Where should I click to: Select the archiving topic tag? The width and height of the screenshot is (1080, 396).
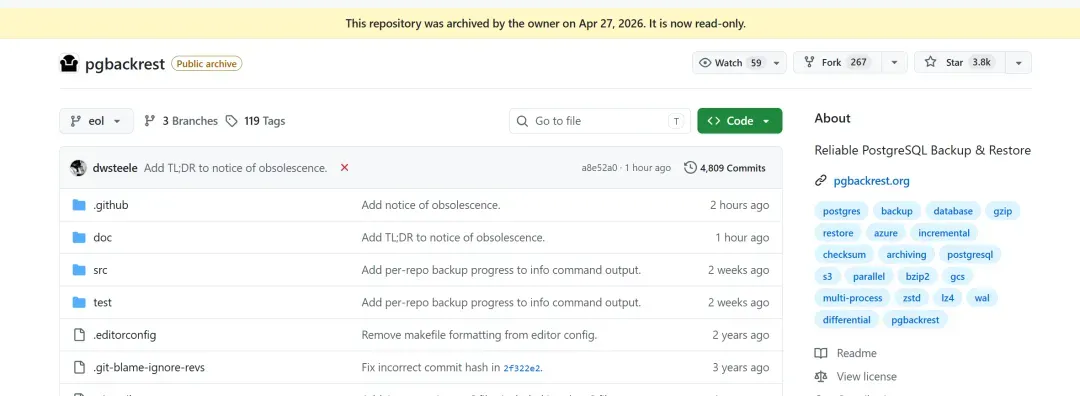(906, 255)
